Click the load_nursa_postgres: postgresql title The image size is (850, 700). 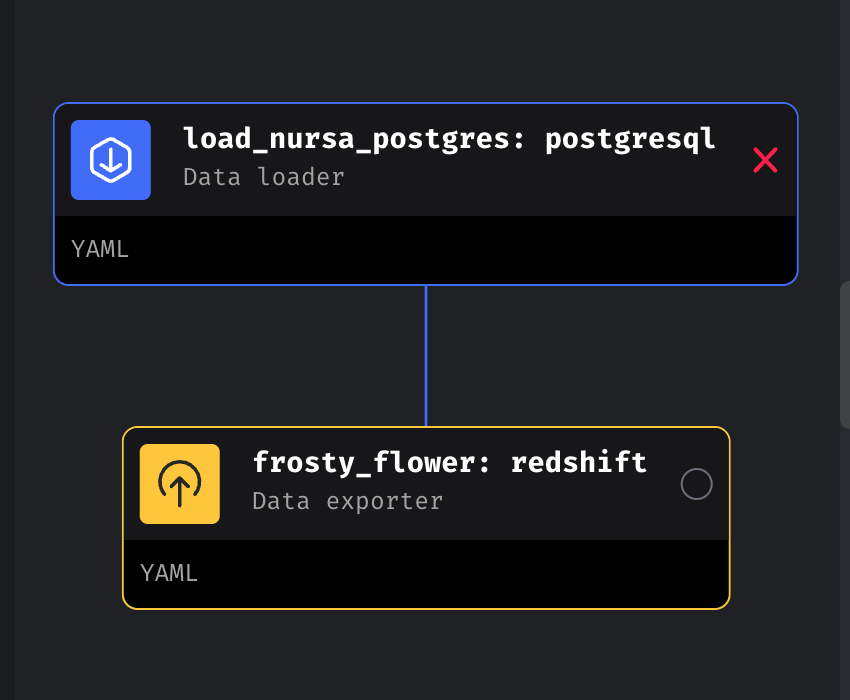click(x=449, y=138)
